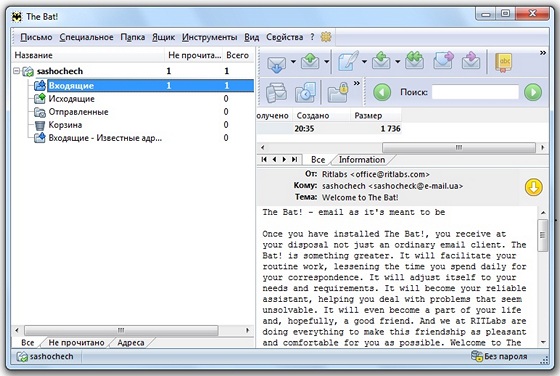Screen dimensions: 560x376
Task: Select the sashochech account in folder tree
Action: click(x=60, y=71)
